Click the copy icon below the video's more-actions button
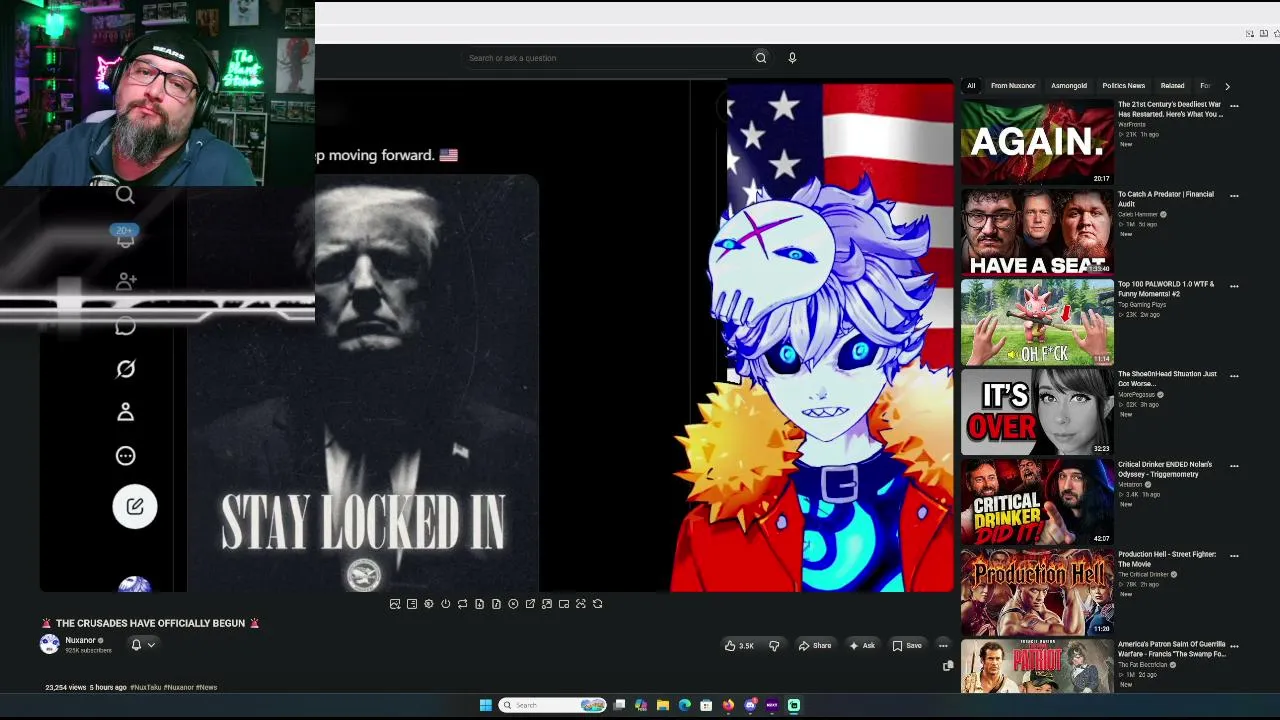 pos(948,666)
